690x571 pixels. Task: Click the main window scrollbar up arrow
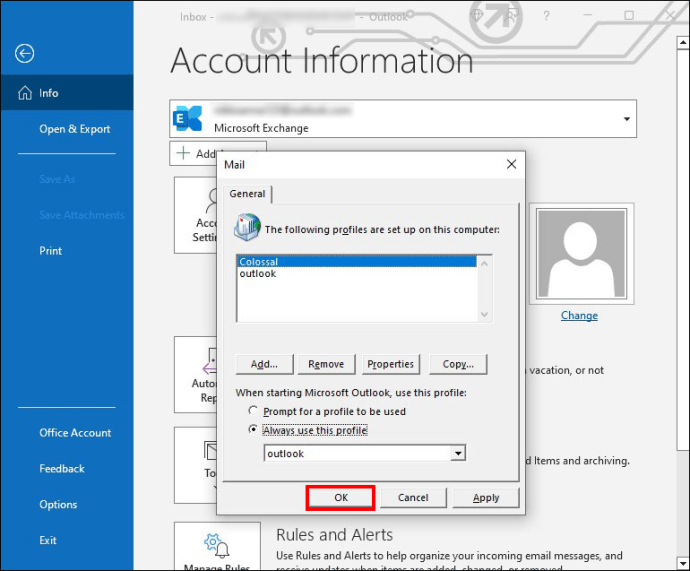point(683,43)
